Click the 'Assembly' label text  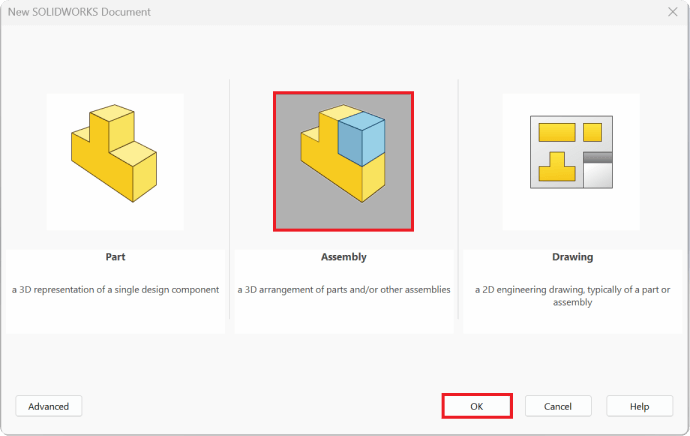pyautogui.click(x=344, y=257)
